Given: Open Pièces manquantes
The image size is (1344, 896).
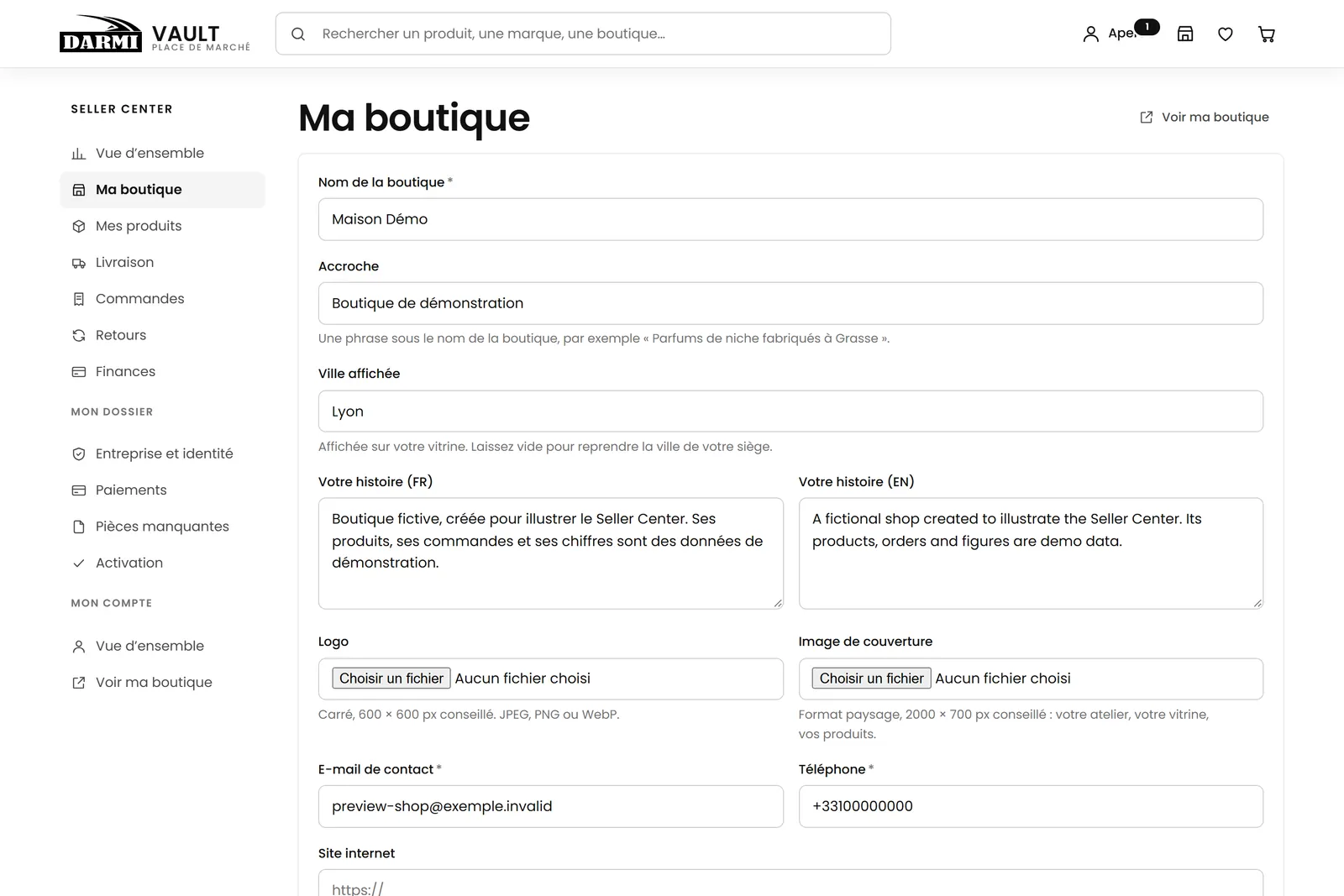Looking at the screenshot, I should tap(162, 527).
